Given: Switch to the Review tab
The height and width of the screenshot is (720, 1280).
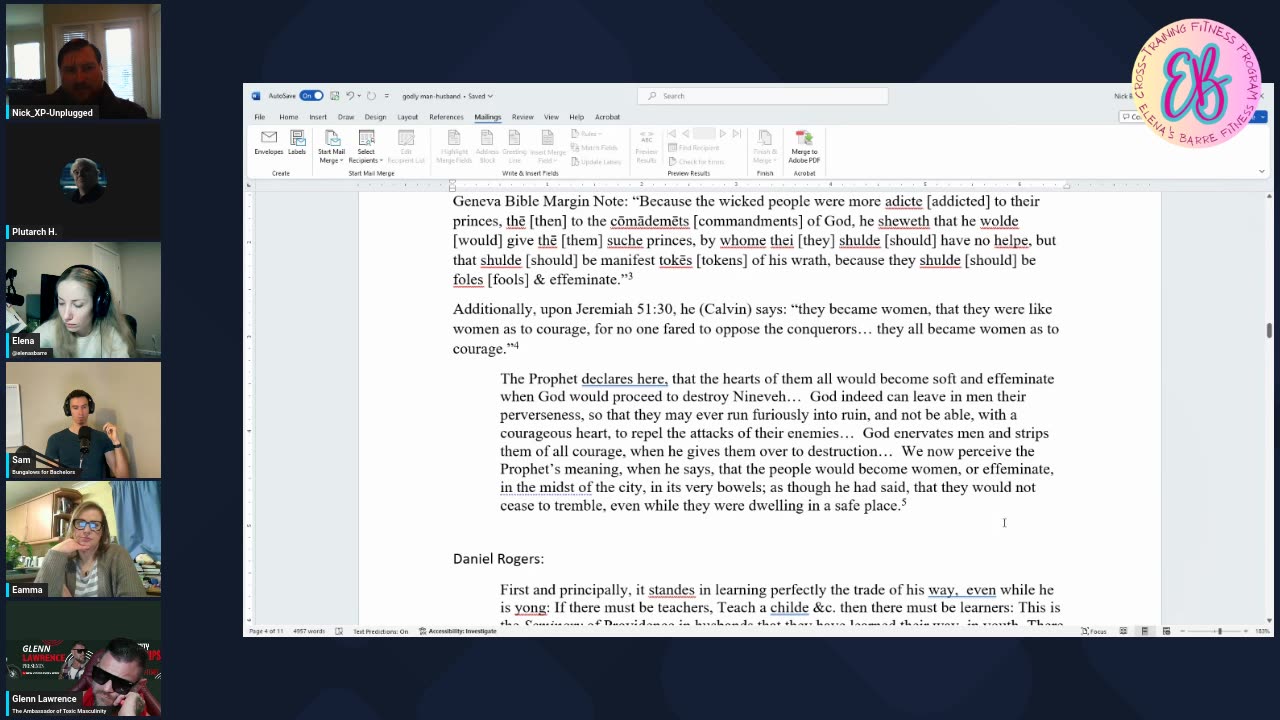Looking at the screenshot, I should click(x=522, y=117).
